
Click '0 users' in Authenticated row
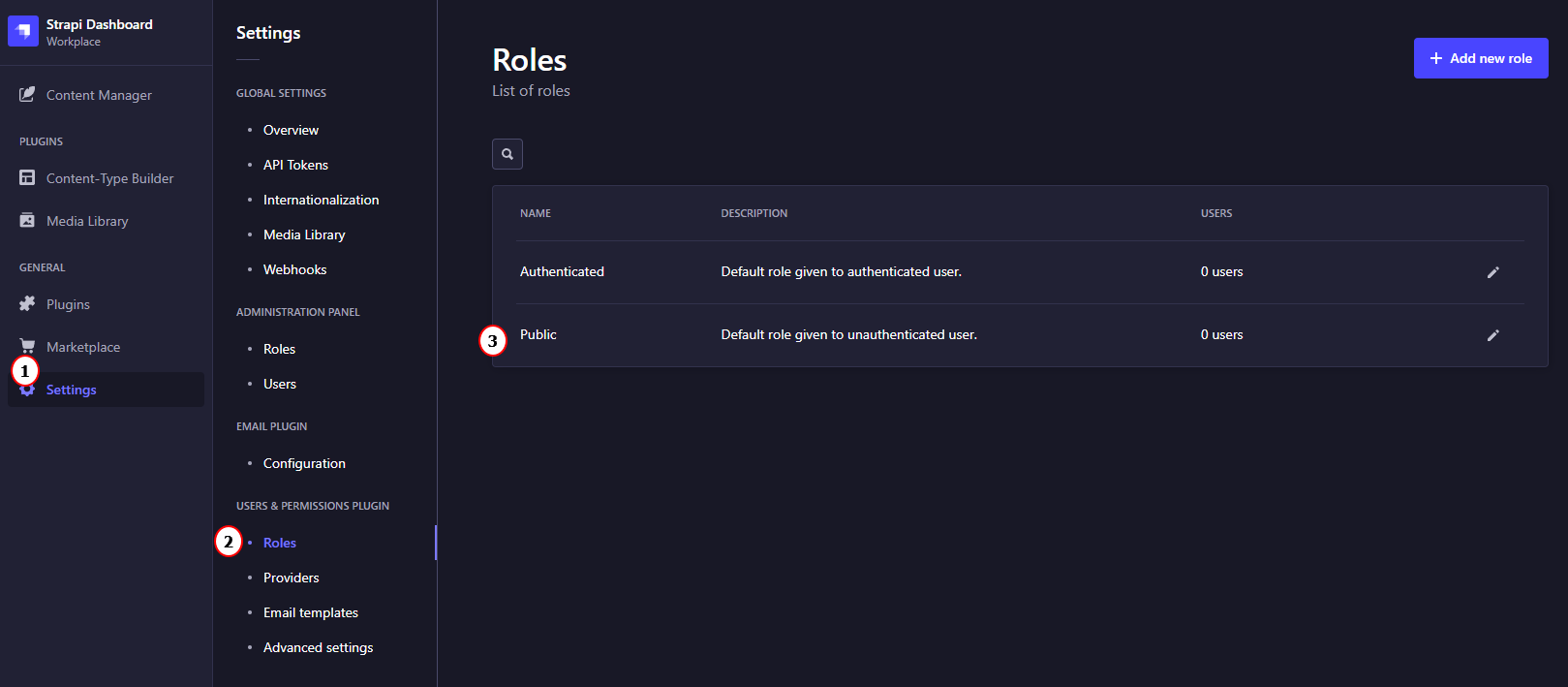pos(1221,271)
